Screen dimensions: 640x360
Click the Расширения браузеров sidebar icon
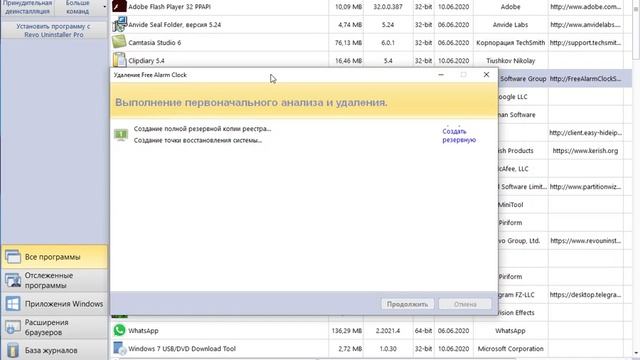[x=13, y=327]
